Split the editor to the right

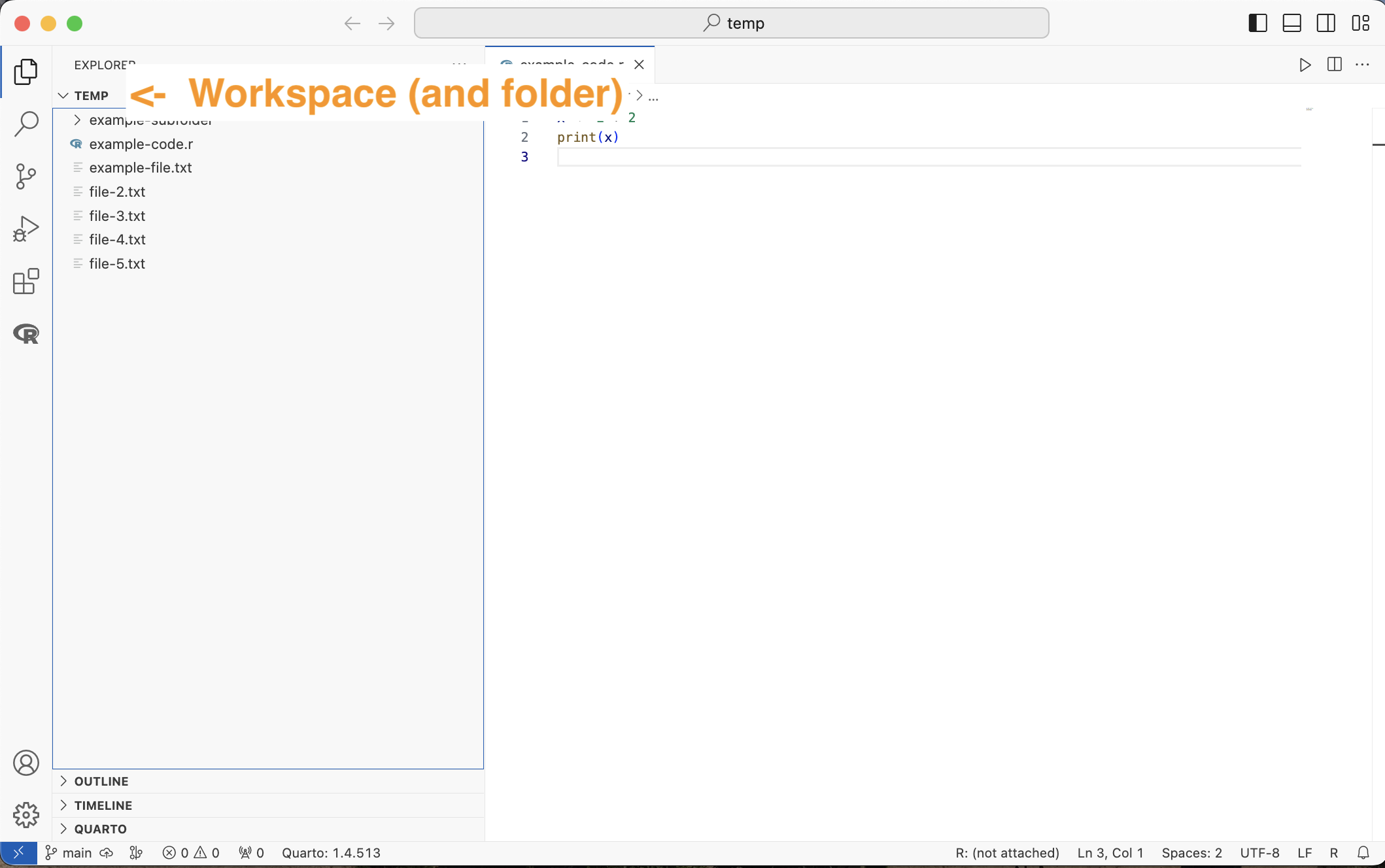(x=1334, y=65)
